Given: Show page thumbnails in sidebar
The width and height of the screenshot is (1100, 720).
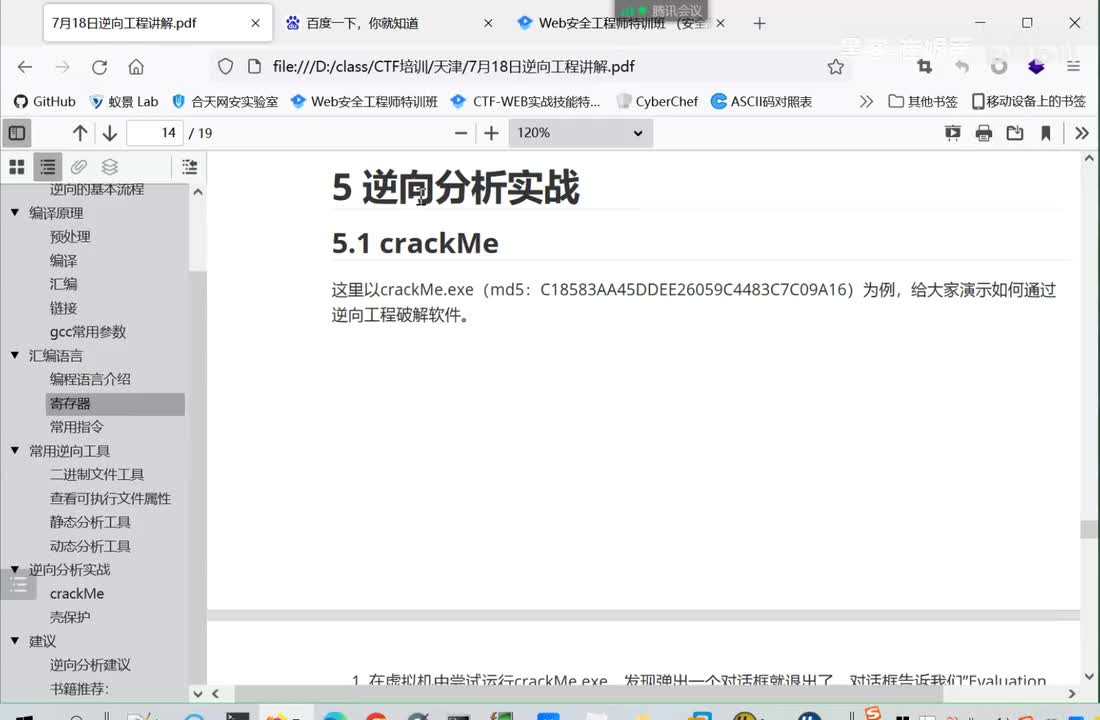Looking at the screenshot, I should click(17, 166).
